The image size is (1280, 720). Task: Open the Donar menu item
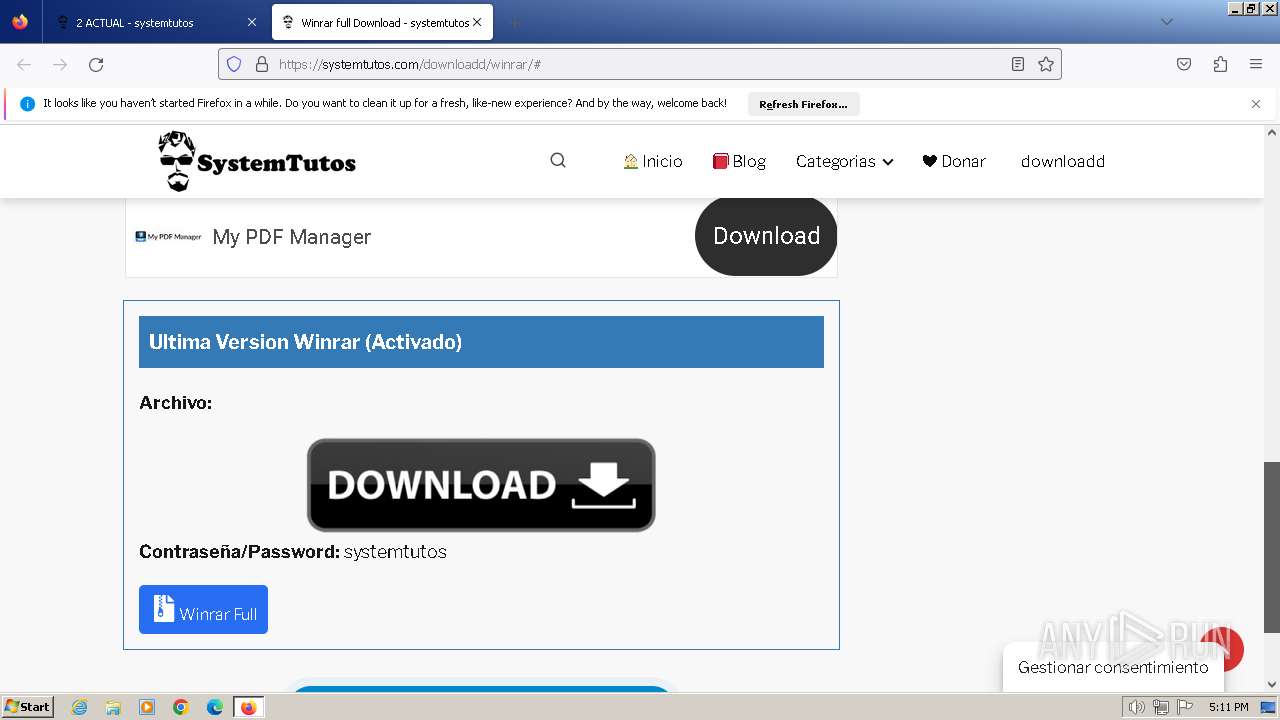(x=954, y=161)
